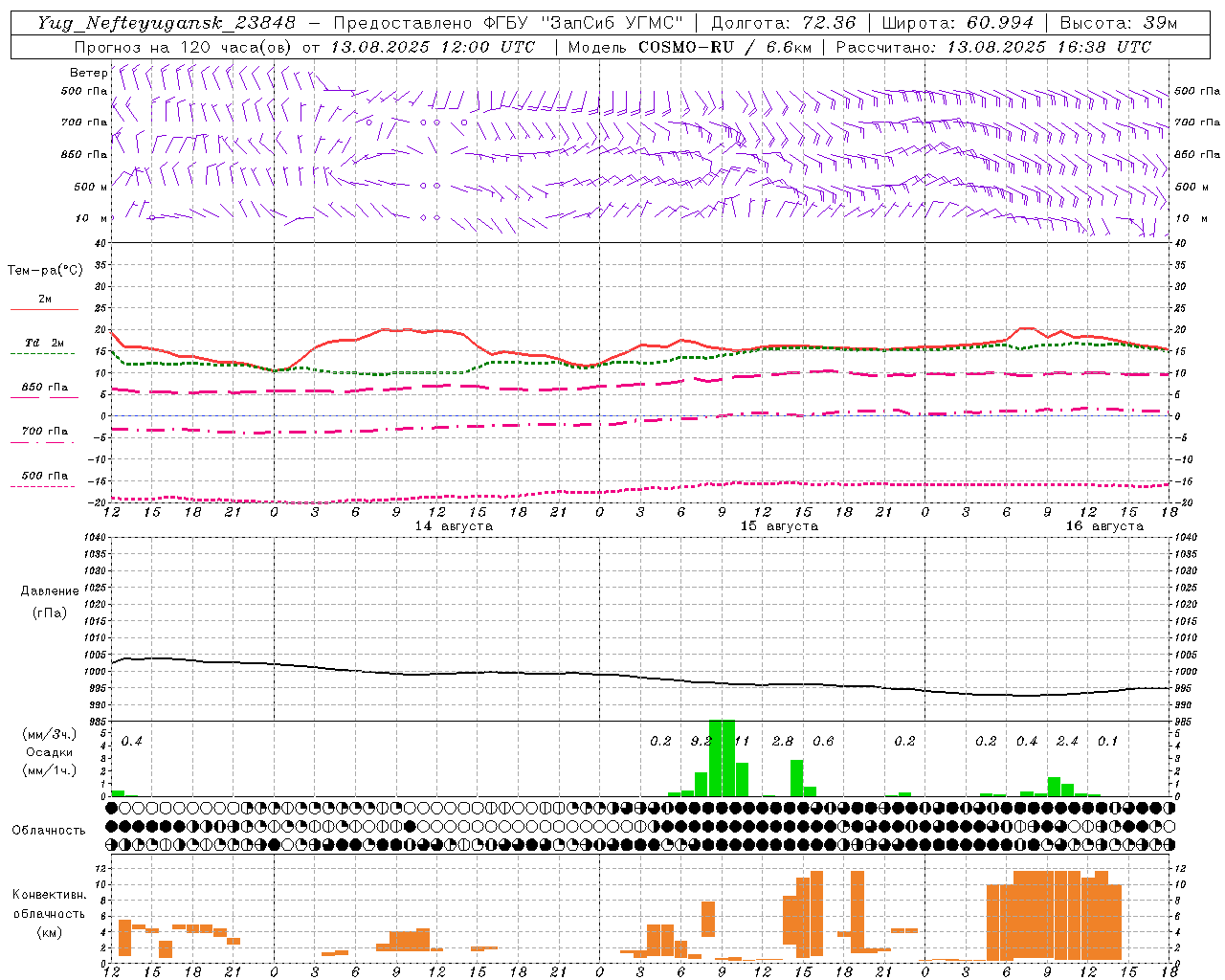Click the Модель COSMO-RU / 6.6км label
Viewport: 1225px width, 980px height.
click(x=690, y=47)
